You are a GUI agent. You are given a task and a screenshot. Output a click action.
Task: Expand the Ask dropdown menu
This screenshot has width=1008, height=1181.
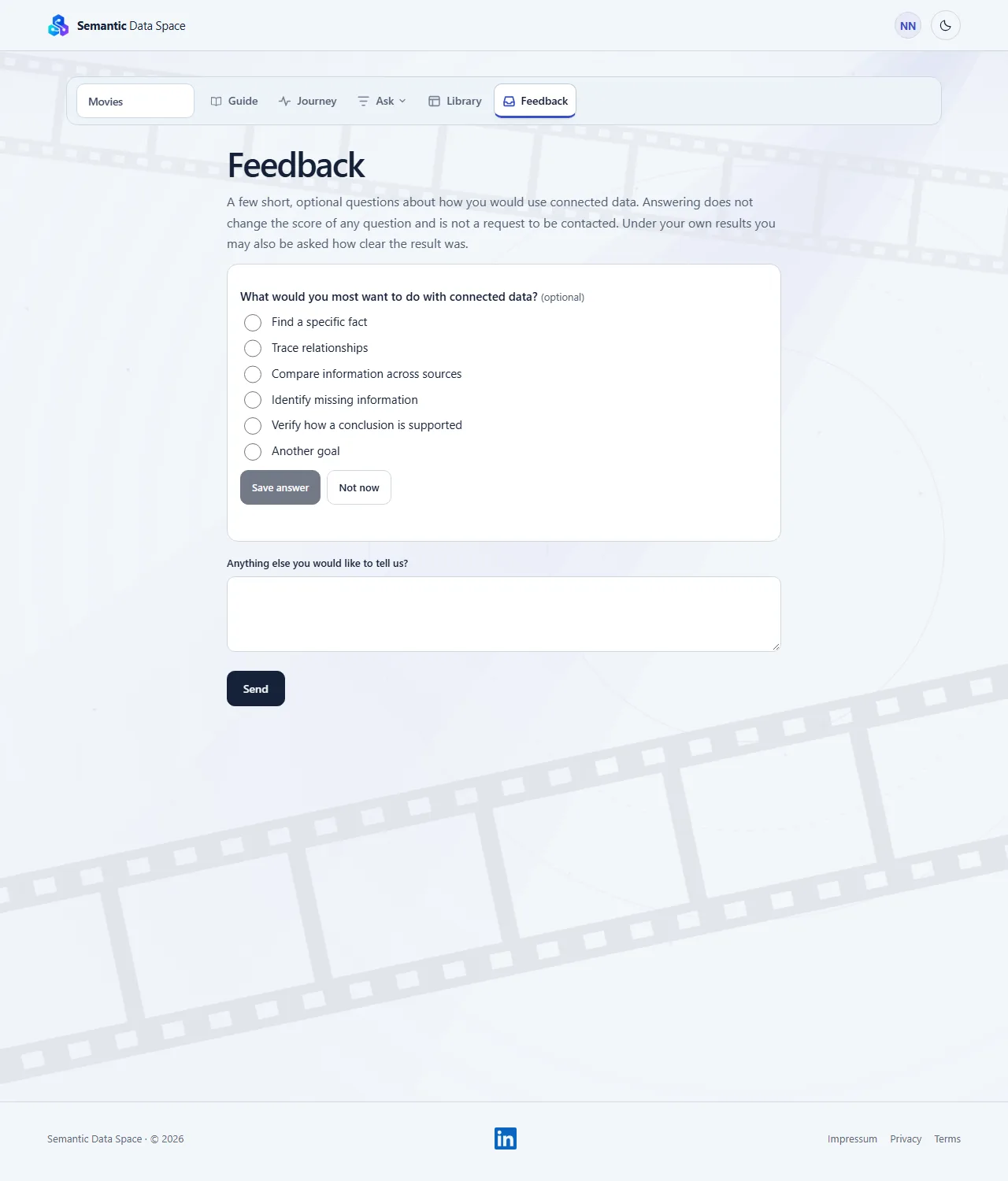[x=382, y=101]
